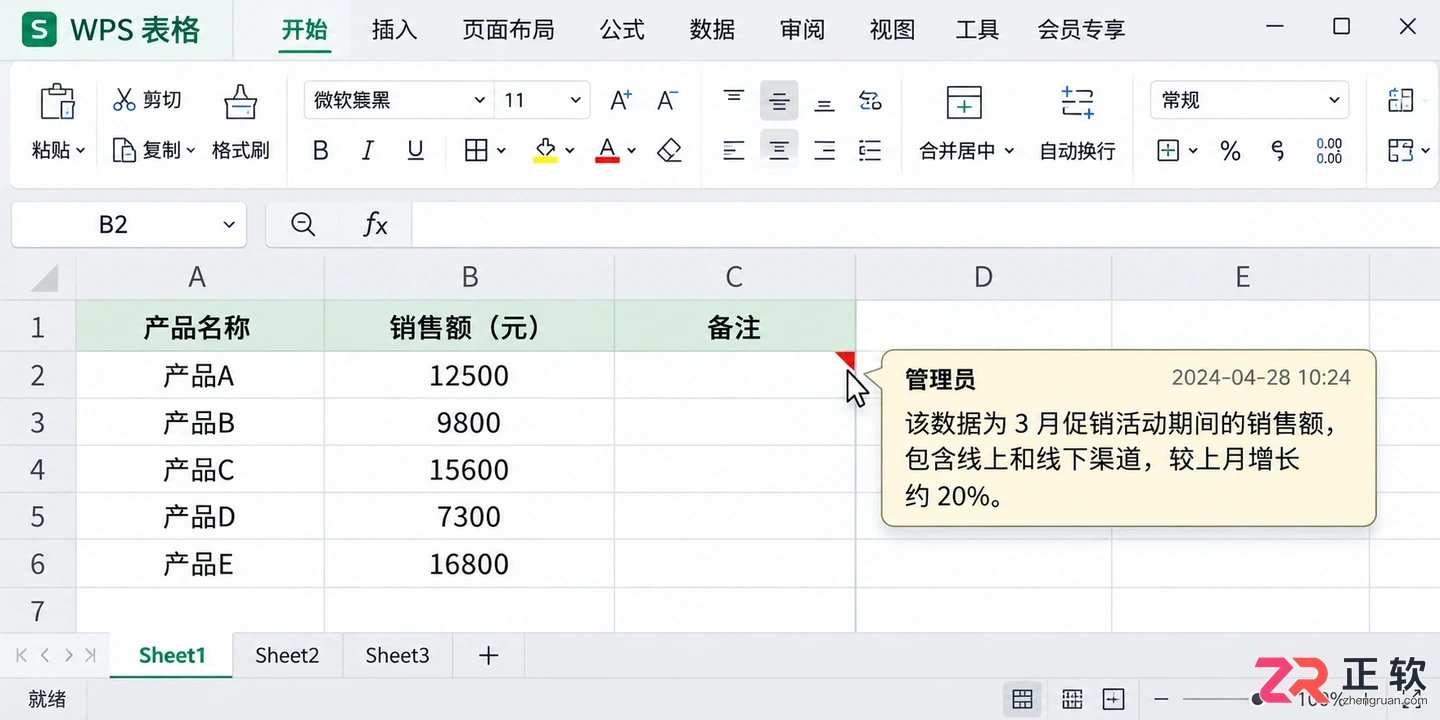1440x720 pixels.
Task: Switch to the Sheet3 tab
Action: click(x=397, y=656)
